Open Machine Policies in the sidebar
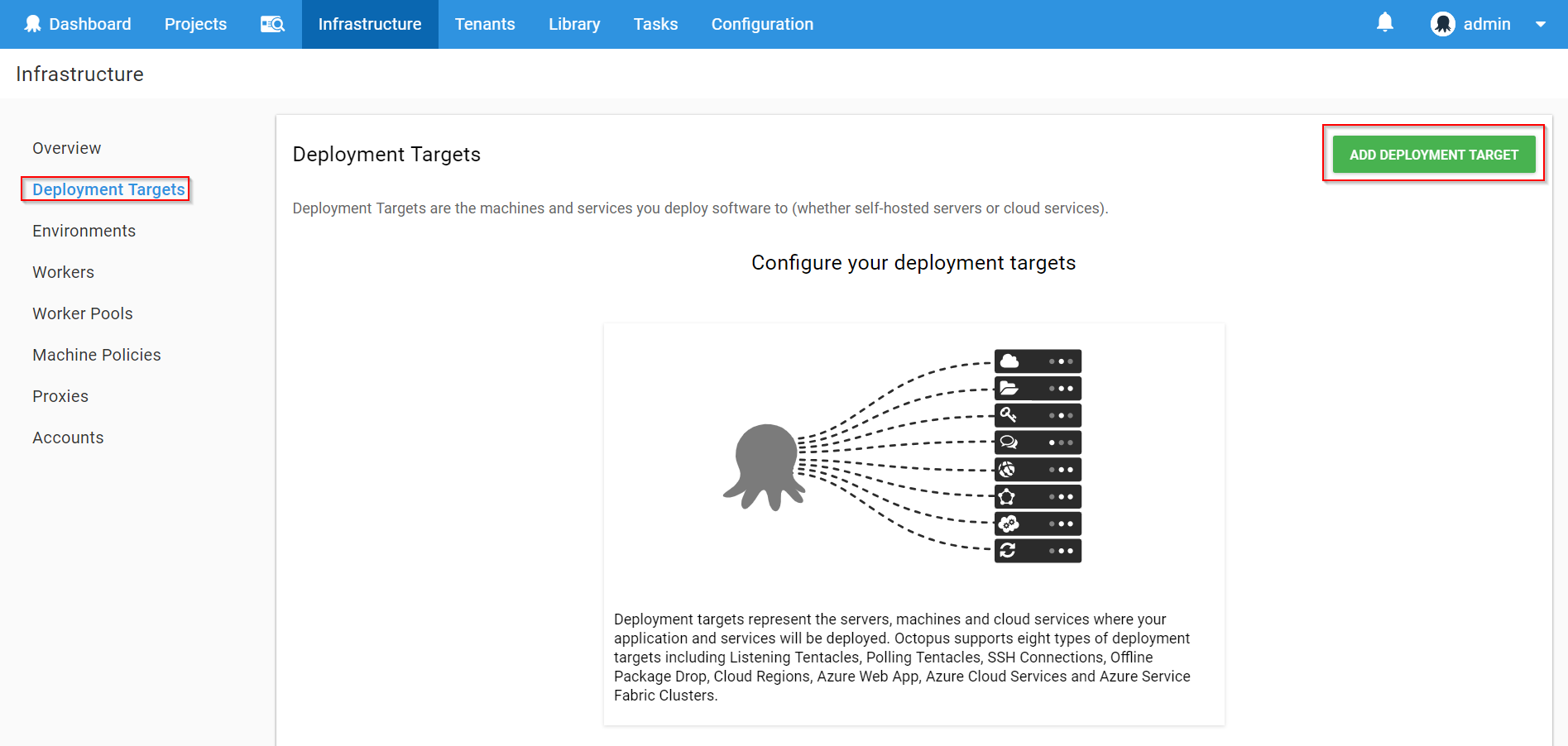The width and height of the screenshot is (1568, 746). 97,355
